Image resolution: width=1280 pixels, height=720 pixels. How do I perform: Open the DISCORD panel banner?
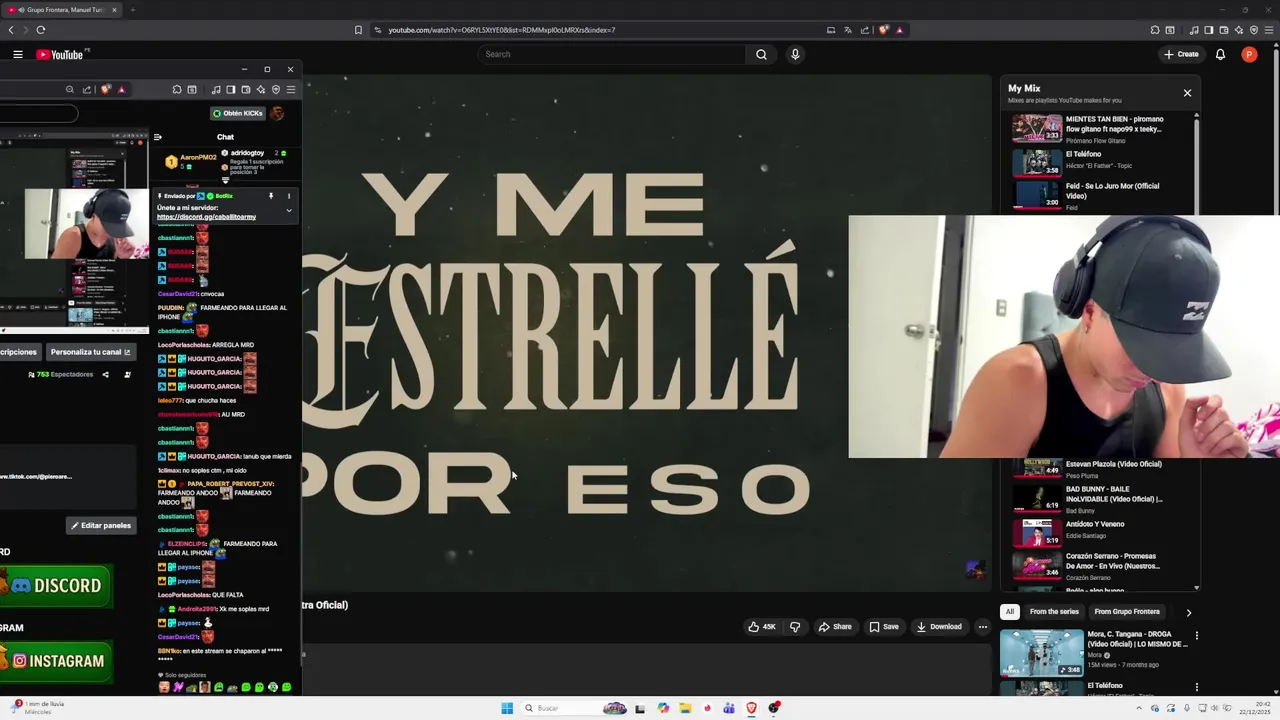56,586
